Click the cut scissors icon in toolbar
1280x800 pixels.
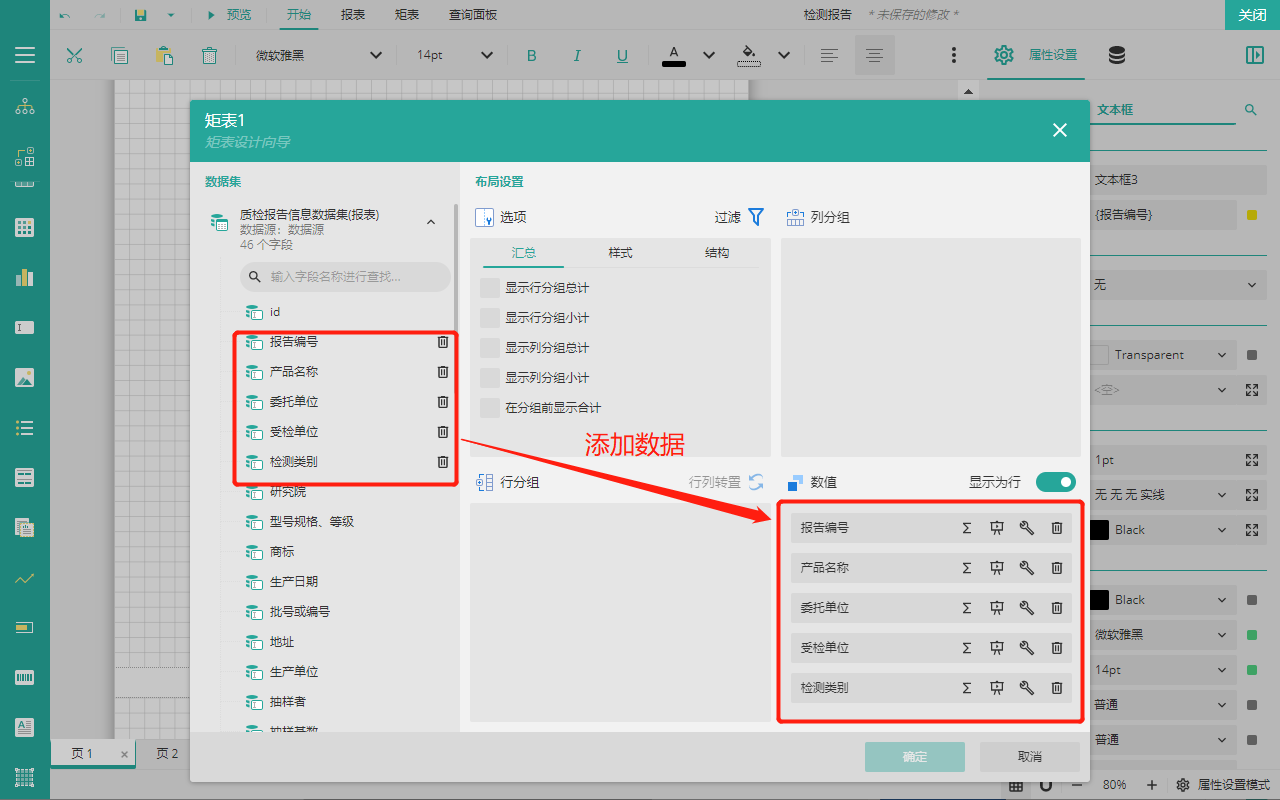74,56
